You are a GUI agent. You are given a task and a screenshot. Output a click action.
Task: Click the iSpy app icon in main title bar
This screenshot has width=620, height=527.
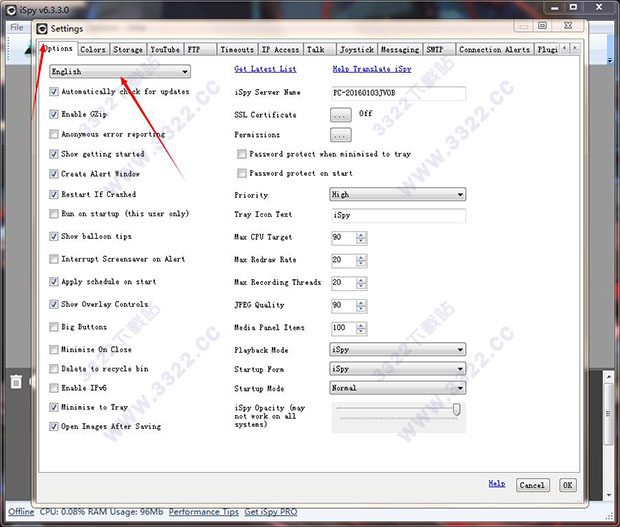11,10
